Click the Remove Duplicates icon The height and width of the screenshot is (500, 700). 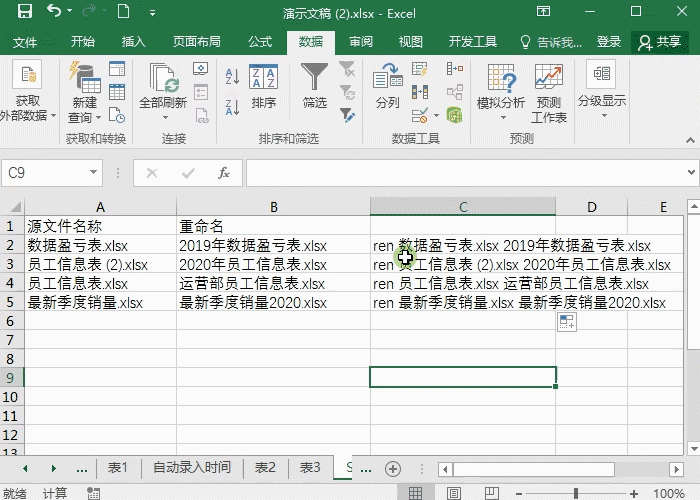coord(420,92)
